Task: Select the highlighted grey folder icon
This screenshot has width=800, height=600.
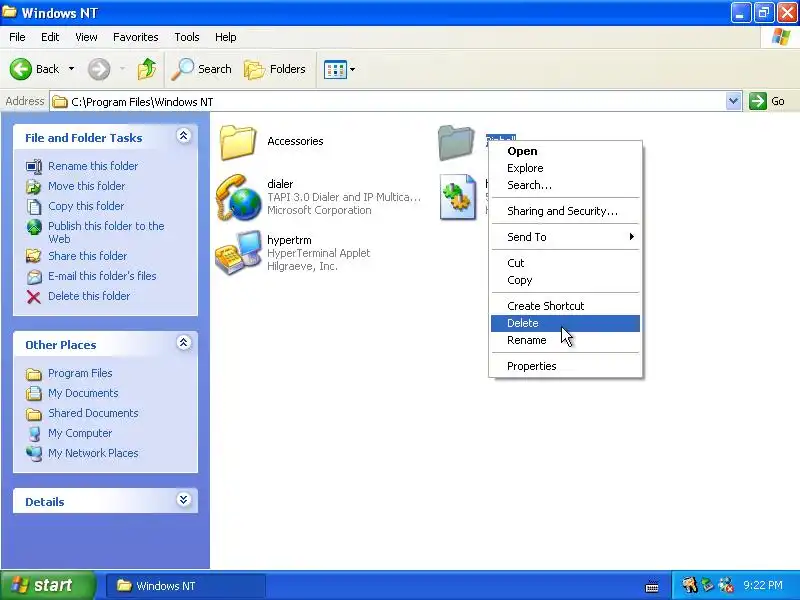Action: pyautogui.click(x=456, y=142)
